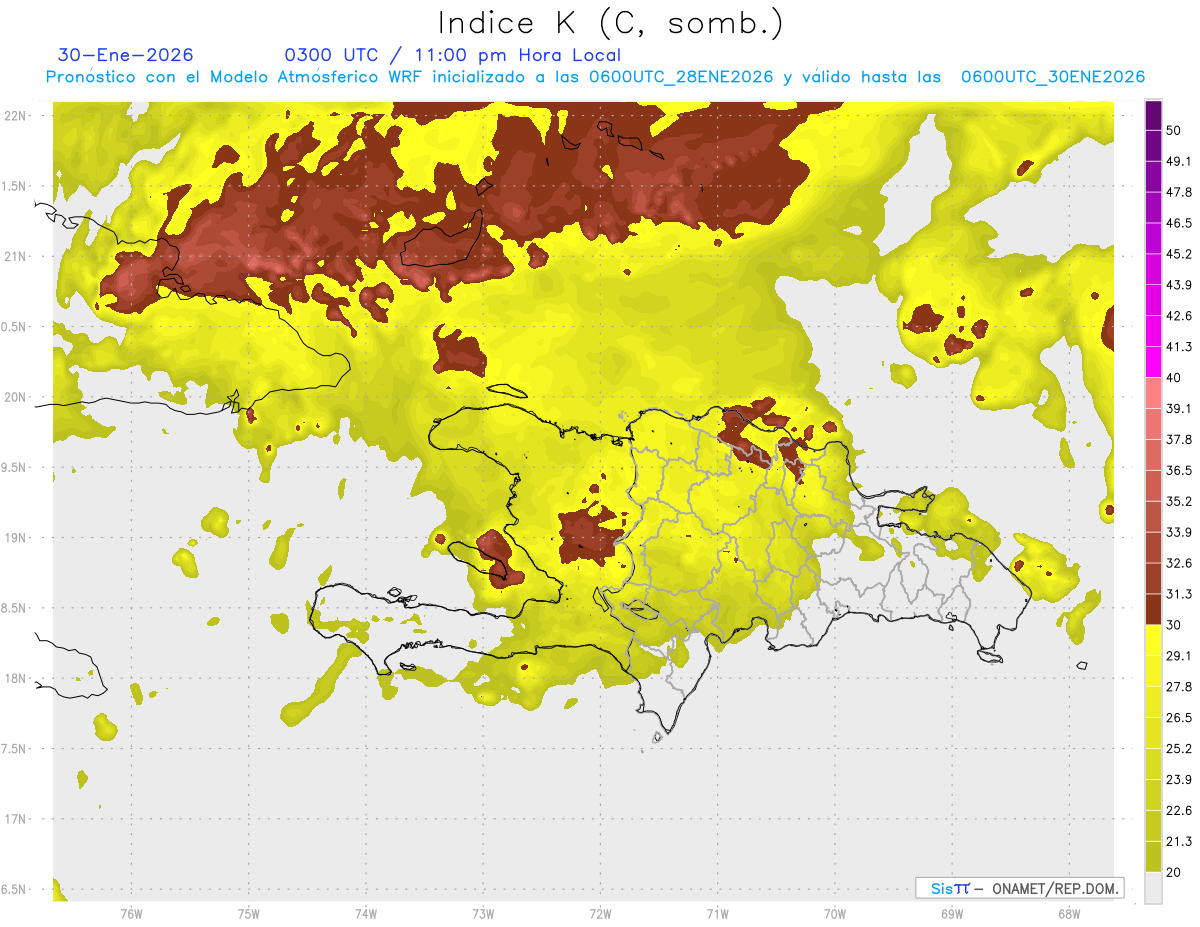Click the latitude label "20N"
Screen dimensions: 1200x927
(17, 397)
